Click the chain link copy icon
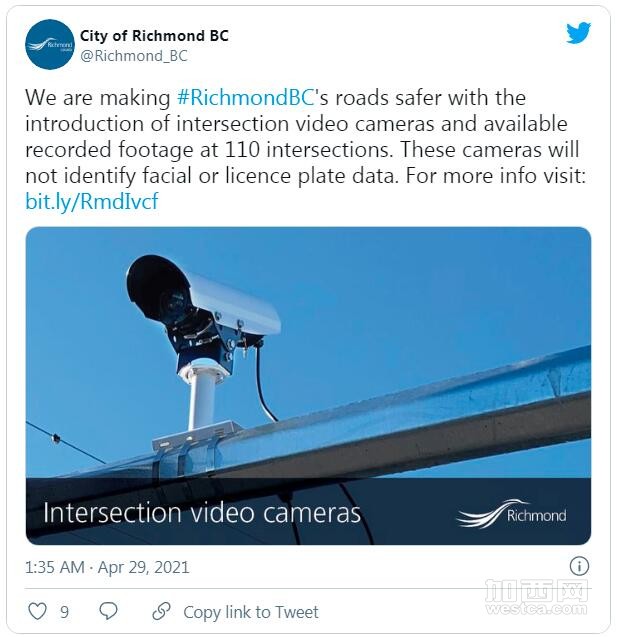 (161, 611)
